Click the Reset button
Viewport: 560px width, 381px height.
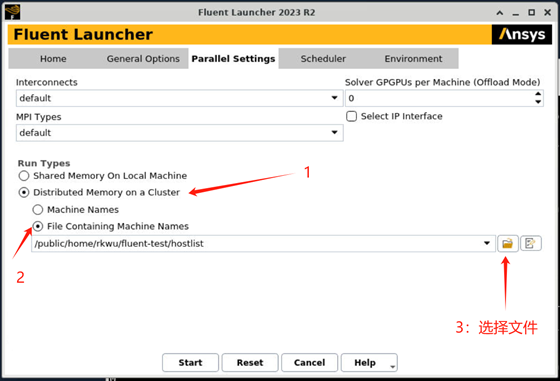(250, 363)
